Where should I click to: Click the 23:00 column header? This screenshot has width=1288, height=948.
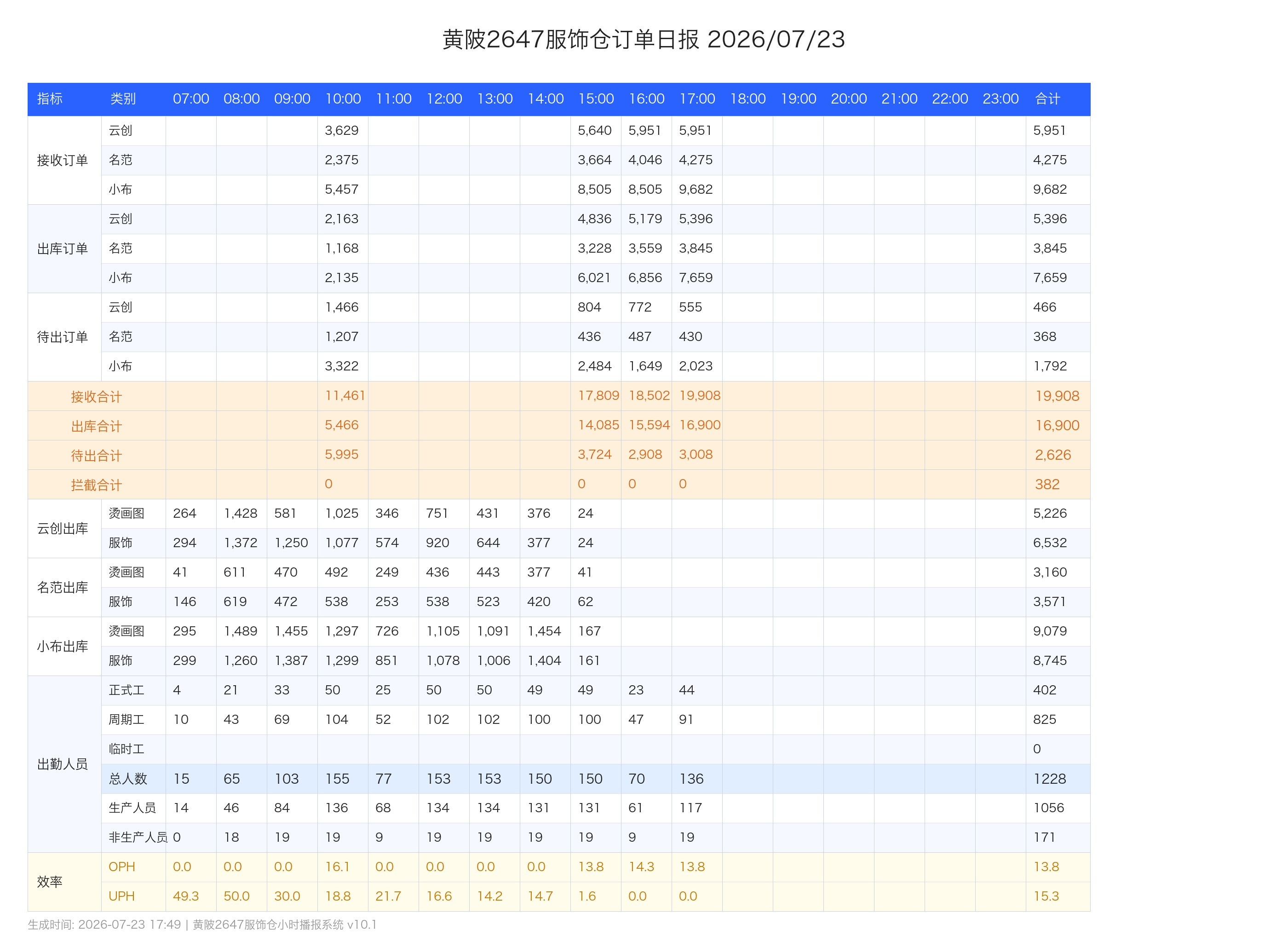pyautogui.click(x=1000, y=98)
